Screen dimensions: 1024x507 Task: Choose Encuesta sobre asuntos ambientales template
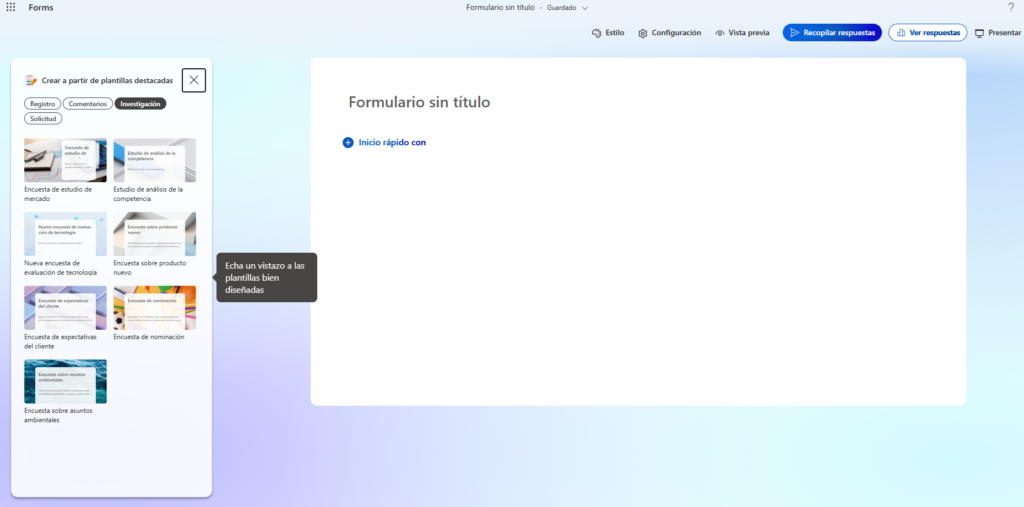click(65, 381)
